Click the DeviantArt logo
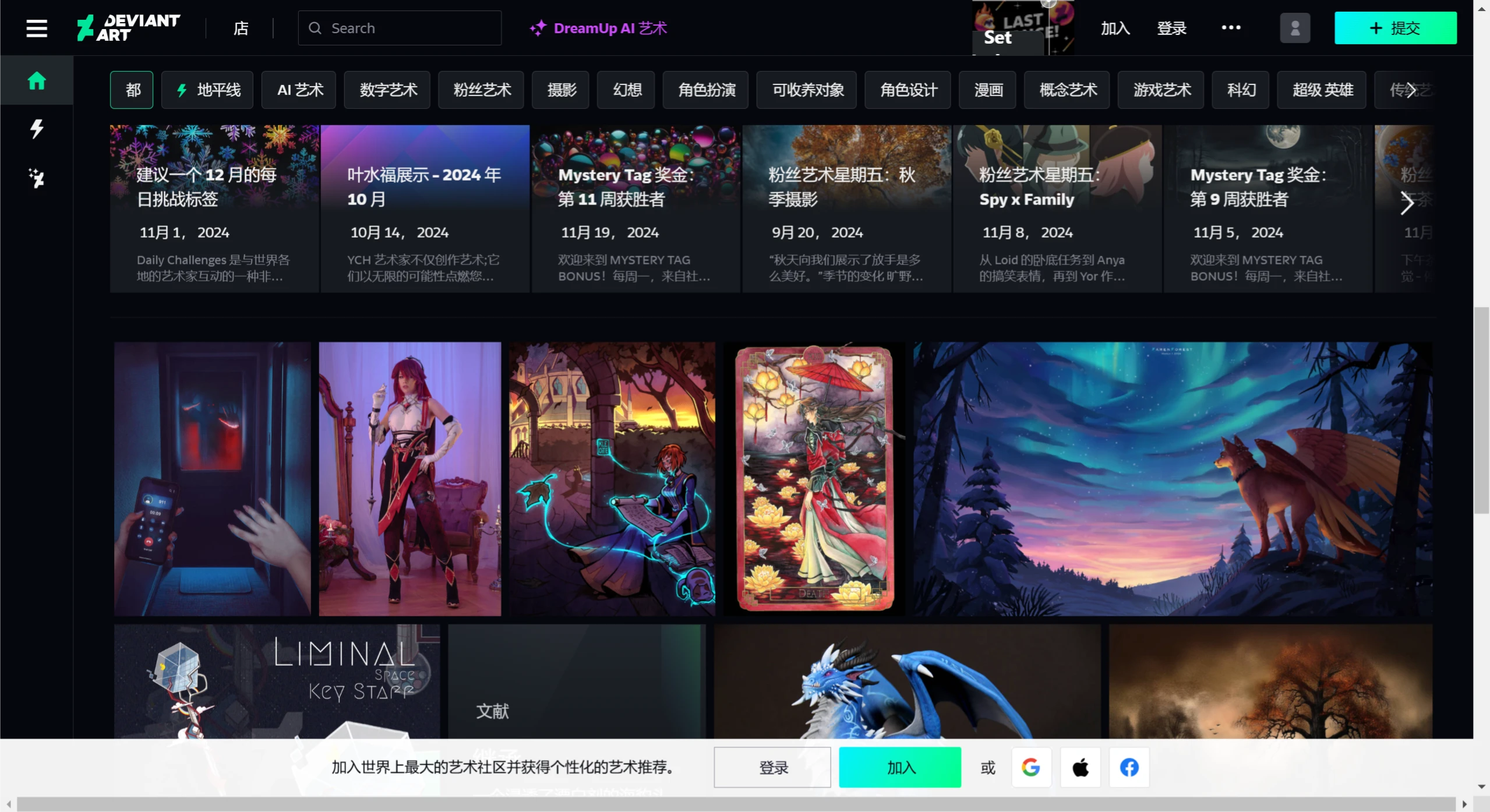The height and width of the screenshot is (812, 1490). click(x=129, y=28)
